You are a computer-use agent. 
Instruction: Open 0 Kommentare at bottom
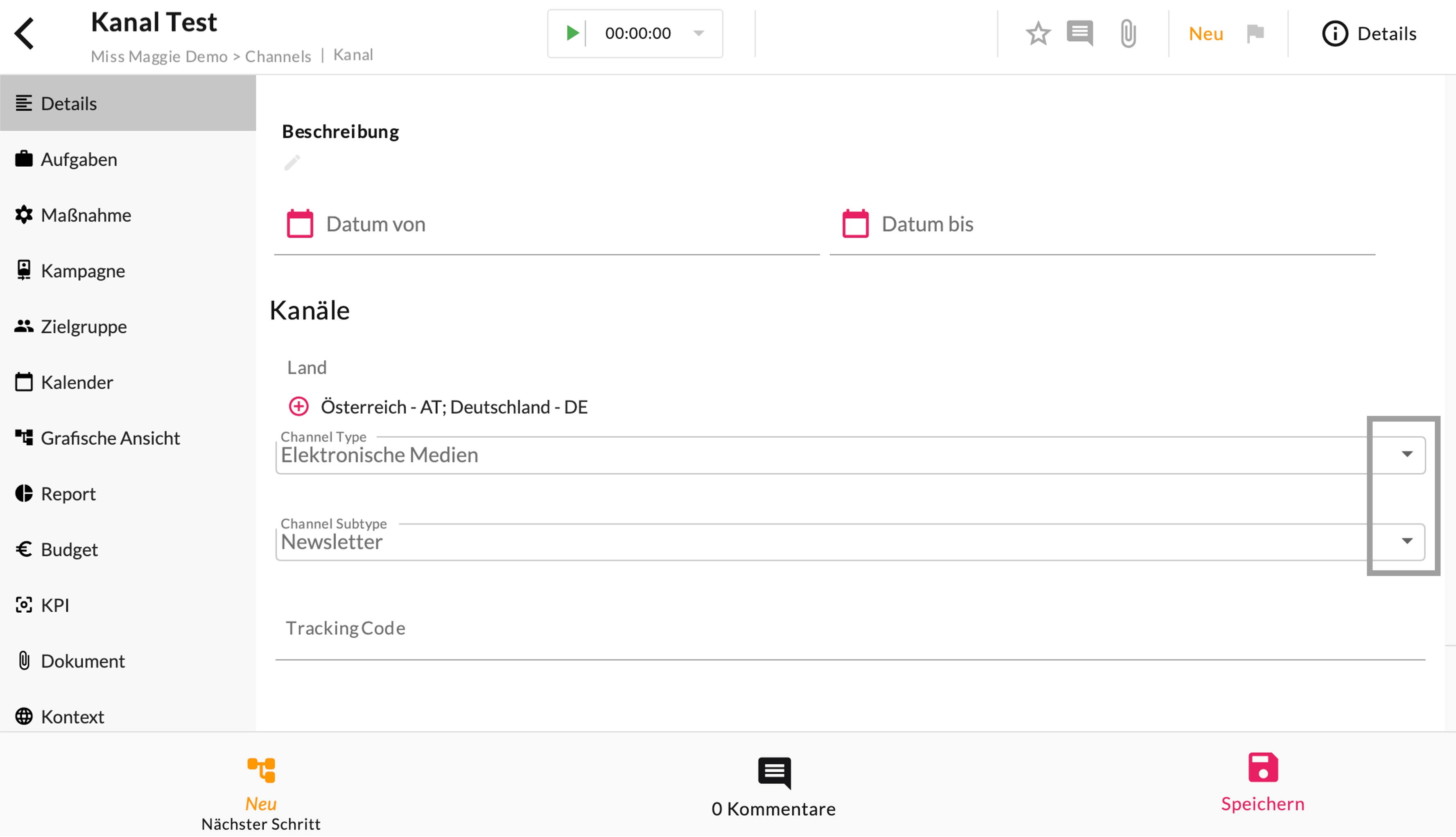pyautogui.click(x=774, y=787)
